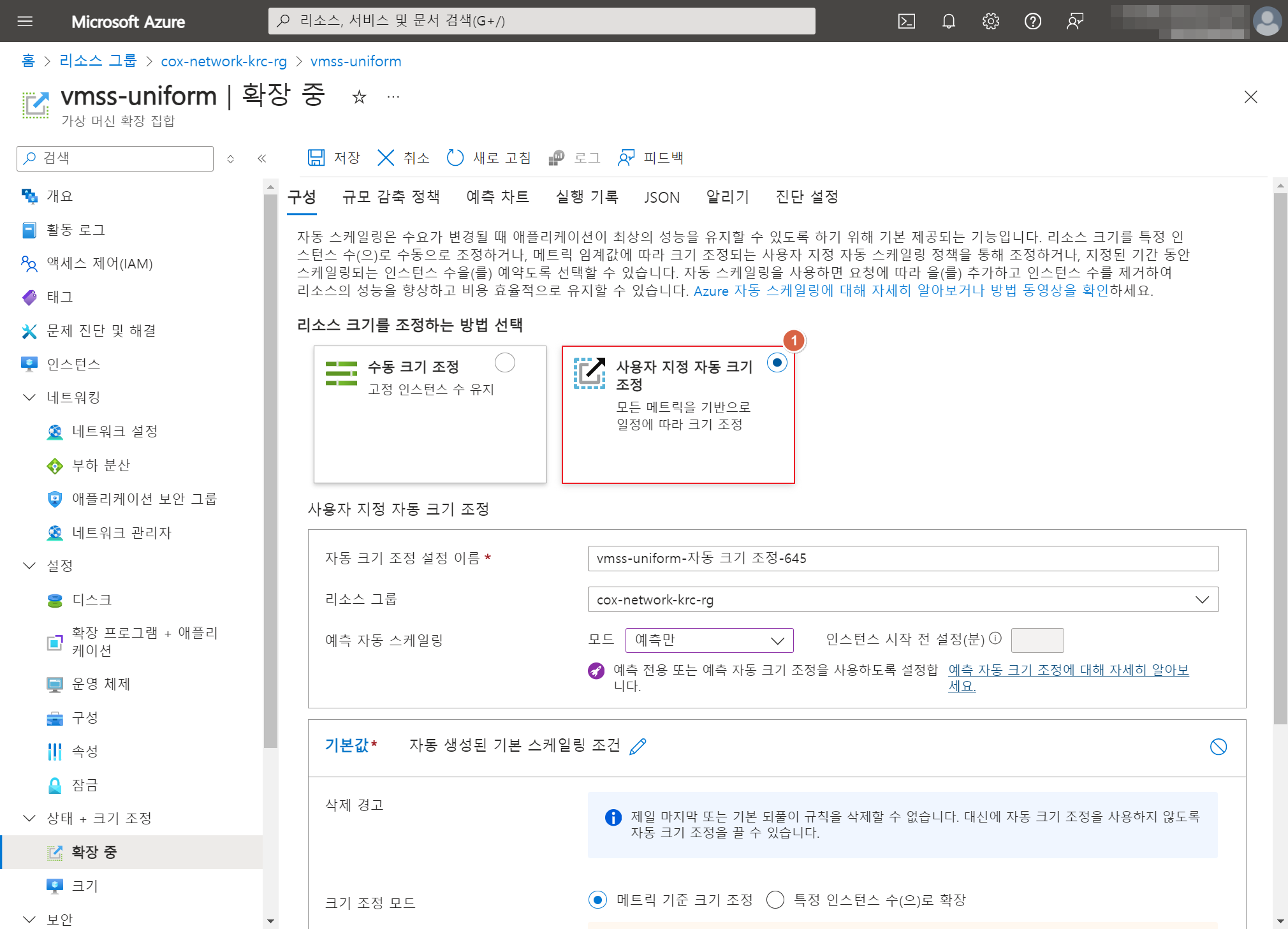The width and height of the screenshot is (1288, 929).
Task: Edit default scale condition name pencil icon
Action: click(638, 746)
